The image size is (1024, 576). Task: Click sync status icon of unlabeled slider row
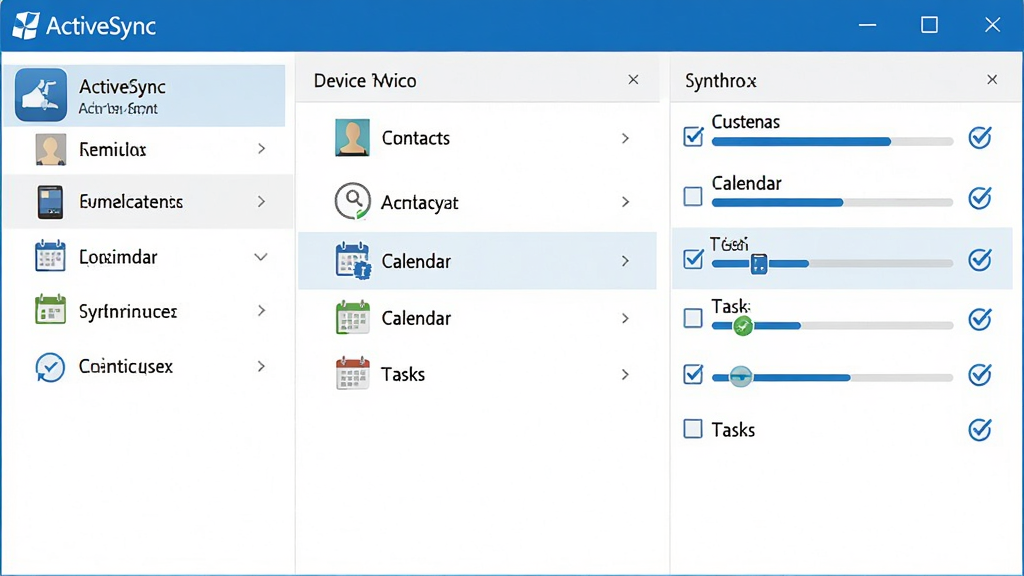[x=980, y=374]
